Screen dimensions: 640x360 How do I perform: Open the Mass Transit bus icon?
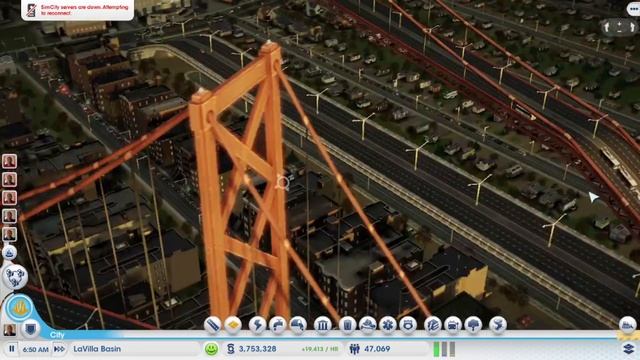click(453, 325)
